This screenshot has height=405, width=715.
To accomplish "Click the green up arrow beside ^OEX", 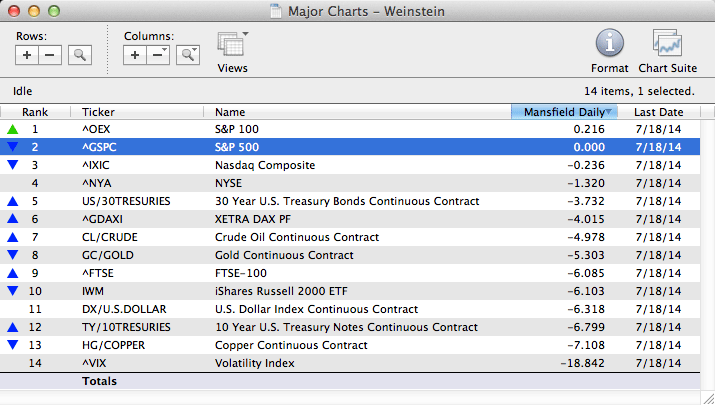I will tap(13, 129).
